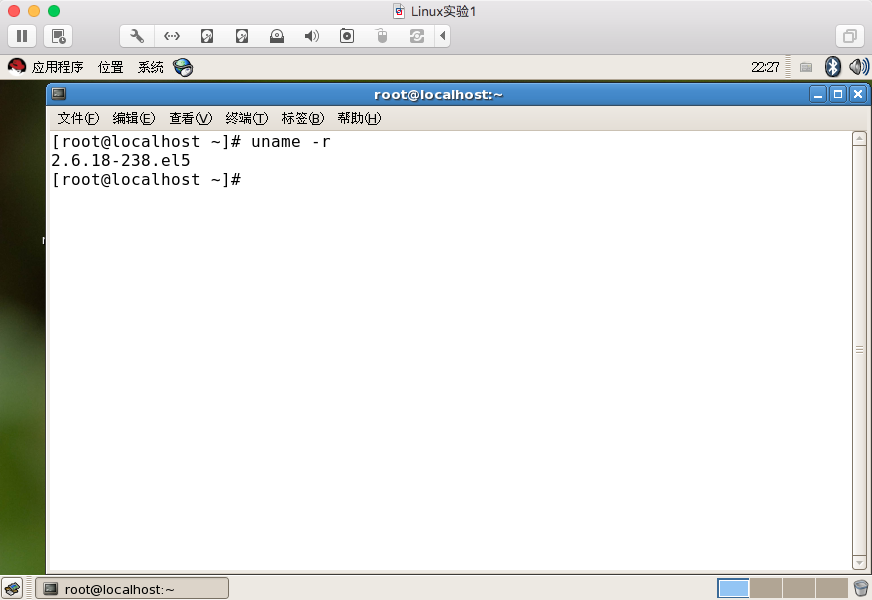Image resolution: width=872 pixels, height=600 pixels.
Task: Open the 系统 menu
Action: (x=151, y=67)
